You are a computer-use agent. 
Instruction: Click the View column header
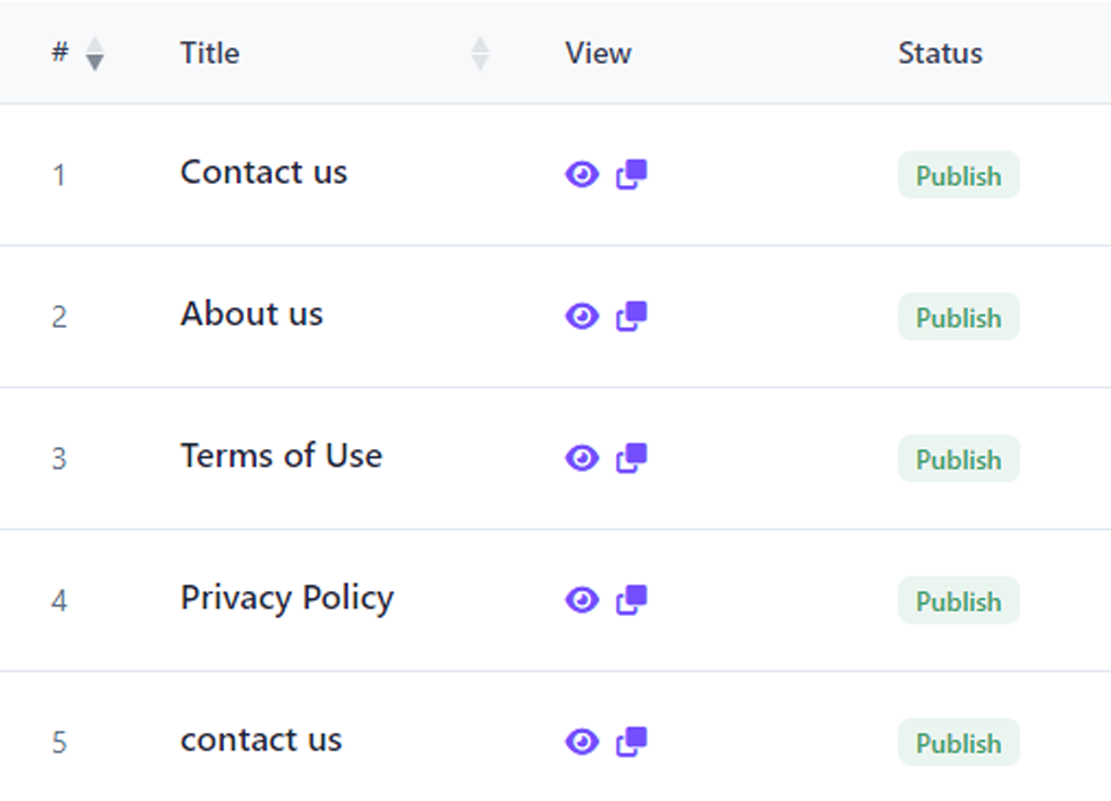[x=597, y=53]
